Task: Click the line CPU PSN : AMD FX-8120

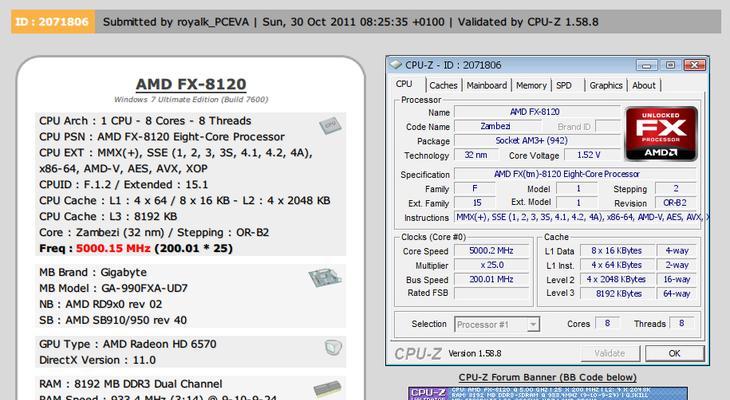Action: coord(162,137)
